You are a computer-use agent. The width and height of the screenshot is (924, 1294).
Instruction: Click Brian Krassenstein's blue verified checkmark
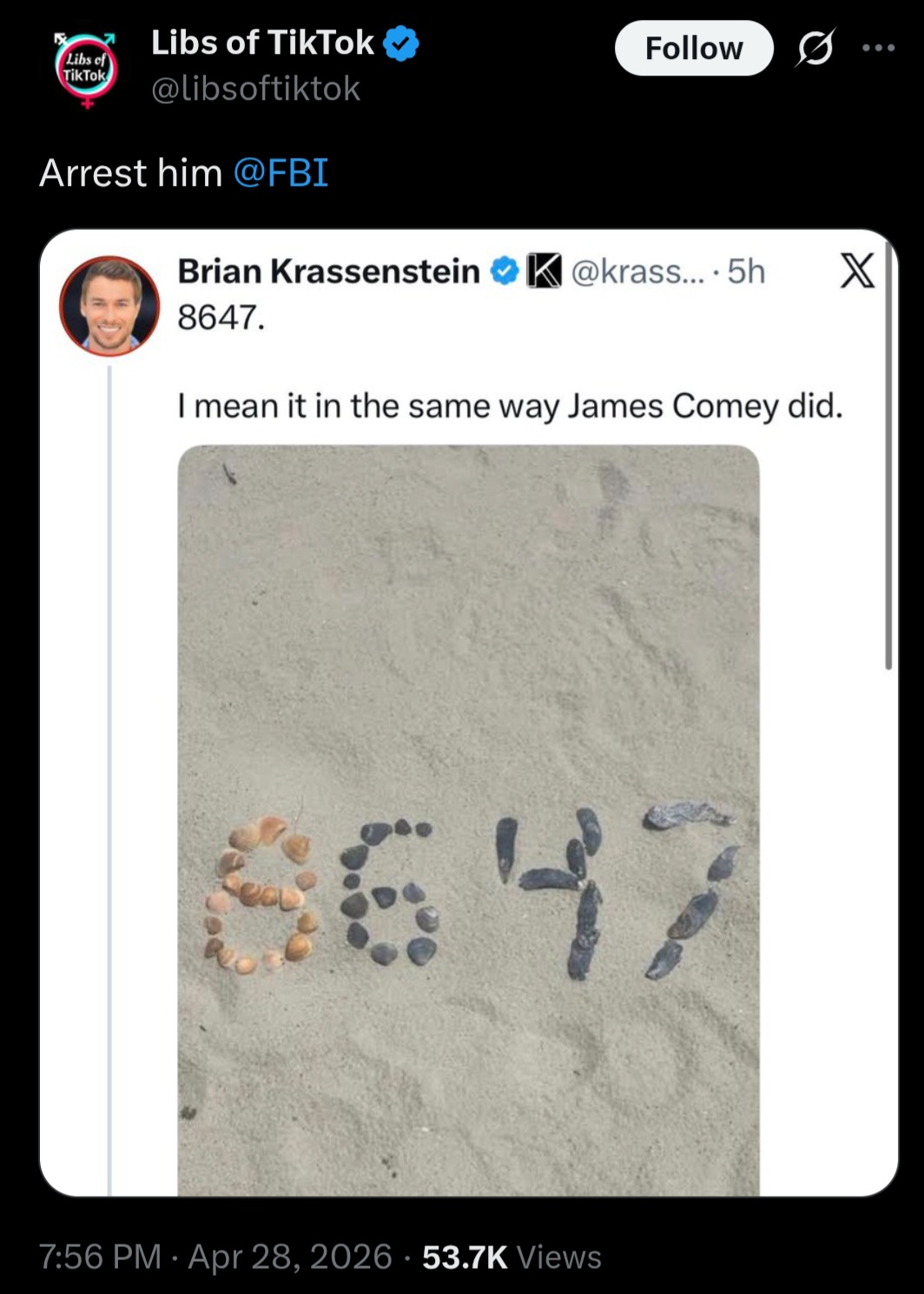[504, 272]
